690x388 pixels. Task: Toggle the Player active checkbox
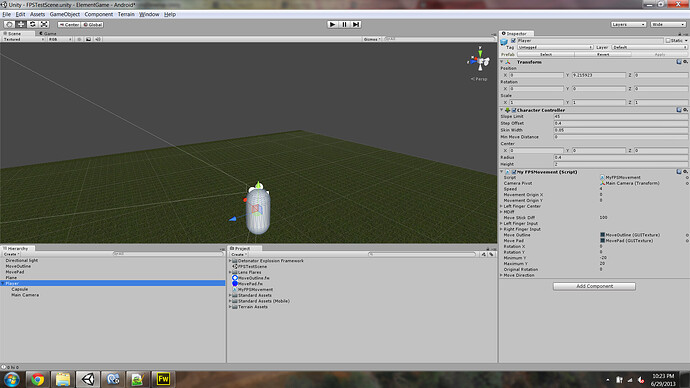[x=513, y=40]
